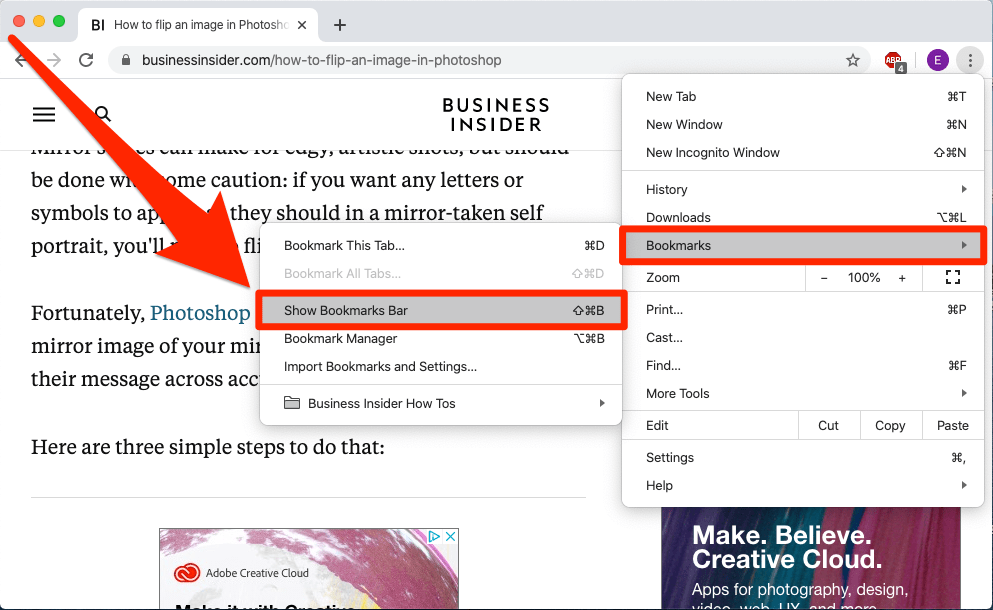
Task: Reload the page with refresh icon
Action: click(86, 60)
